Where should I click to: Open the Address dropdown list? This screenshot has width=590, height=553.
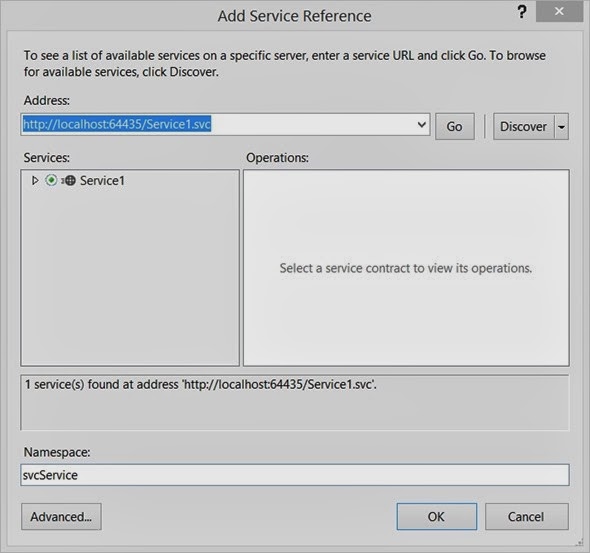[421, 125]
